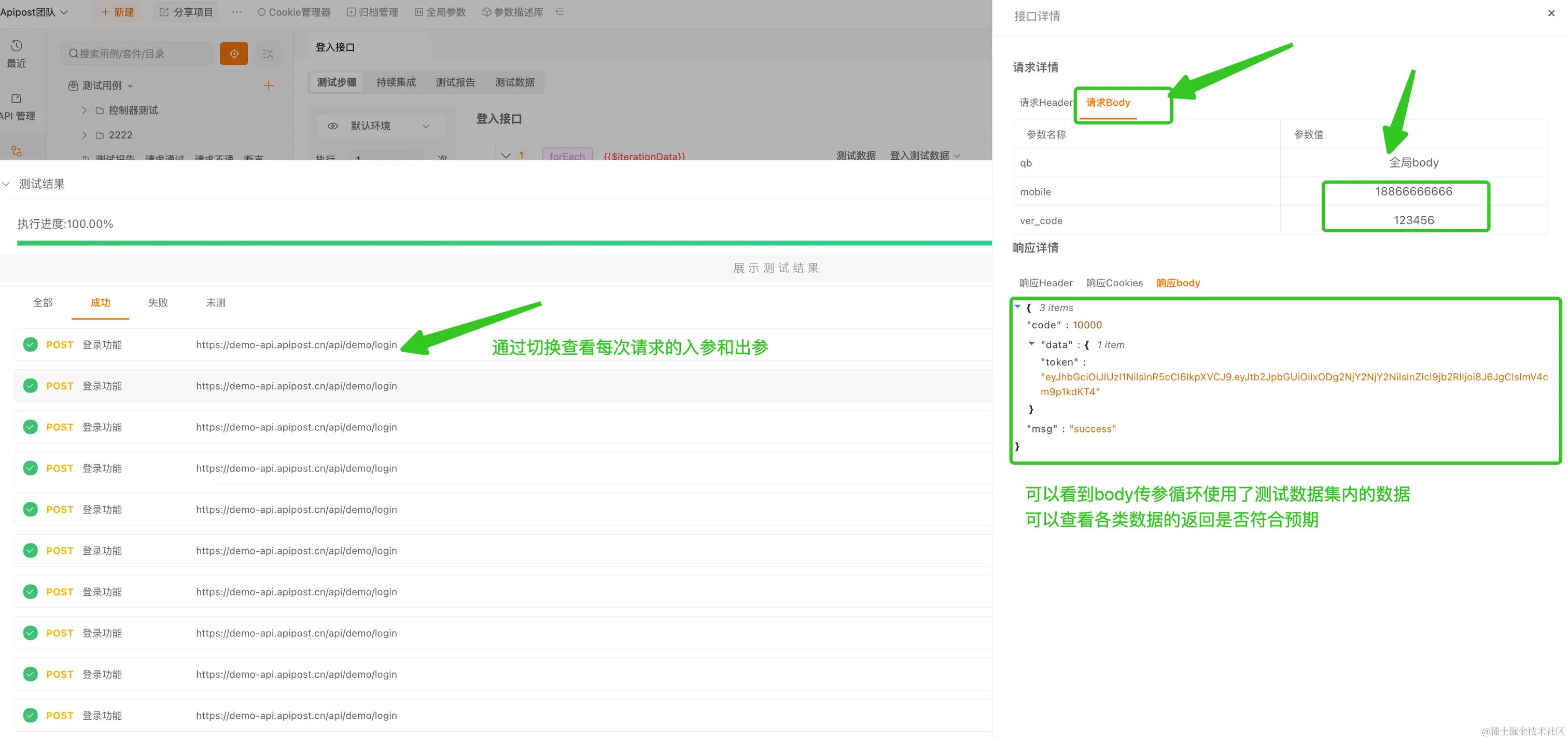Collapse the 测试结果 section chevron
1568x740 pixels.
point(6,184)
